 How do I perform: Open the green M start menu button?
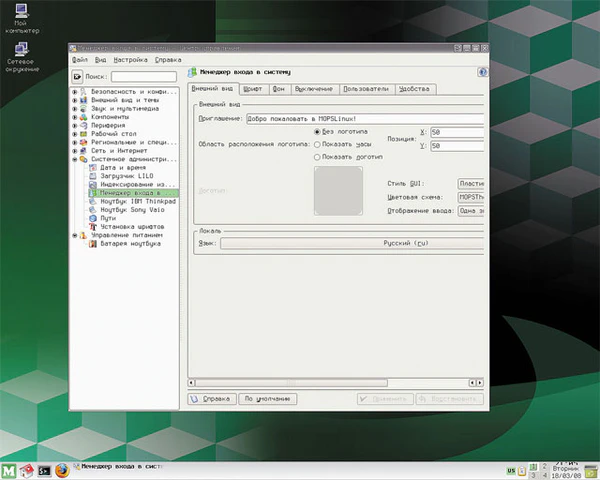pyautogui.click(x=10, y=468)
